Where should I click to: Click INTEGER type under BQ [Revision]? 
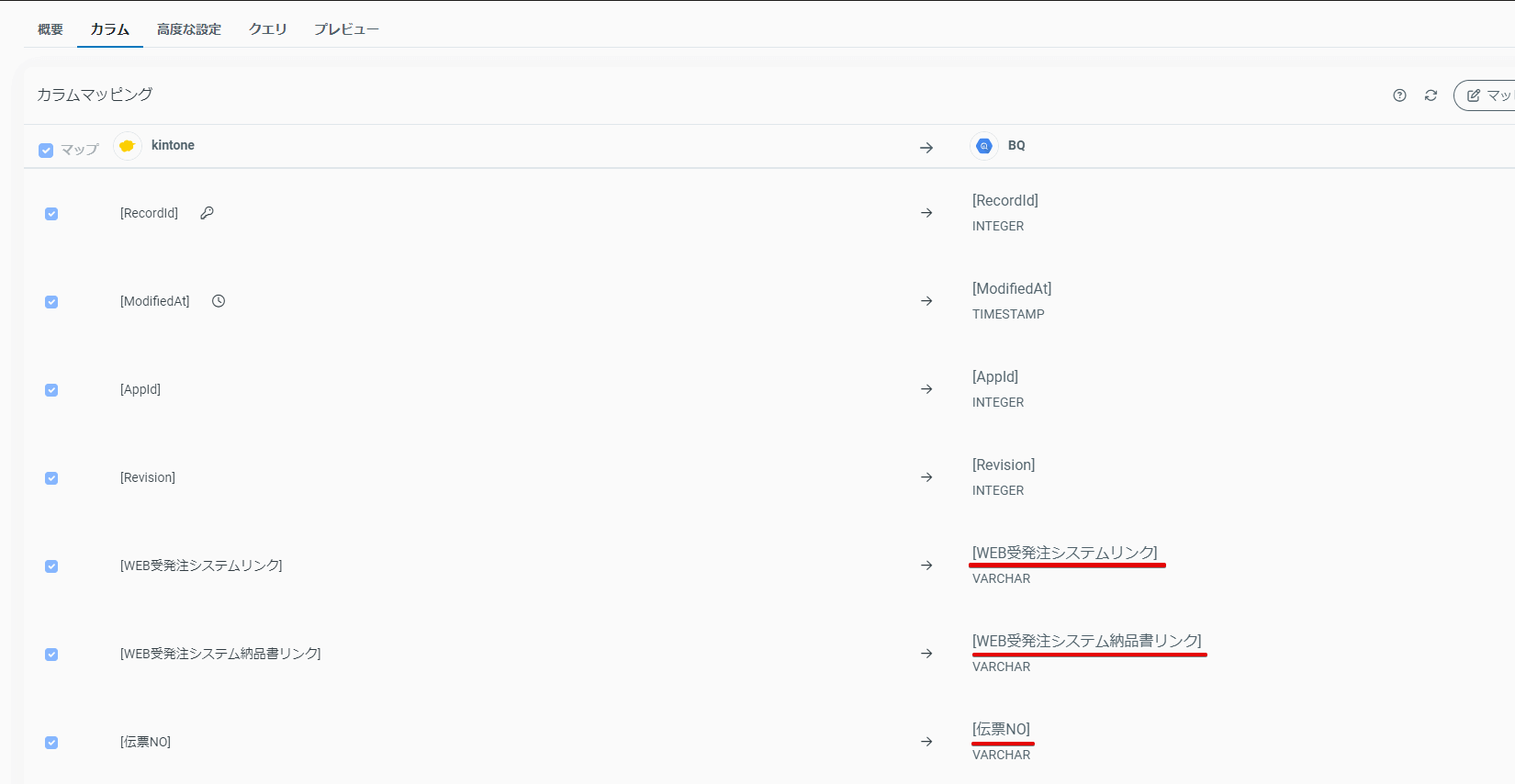[x=998, y=490]
